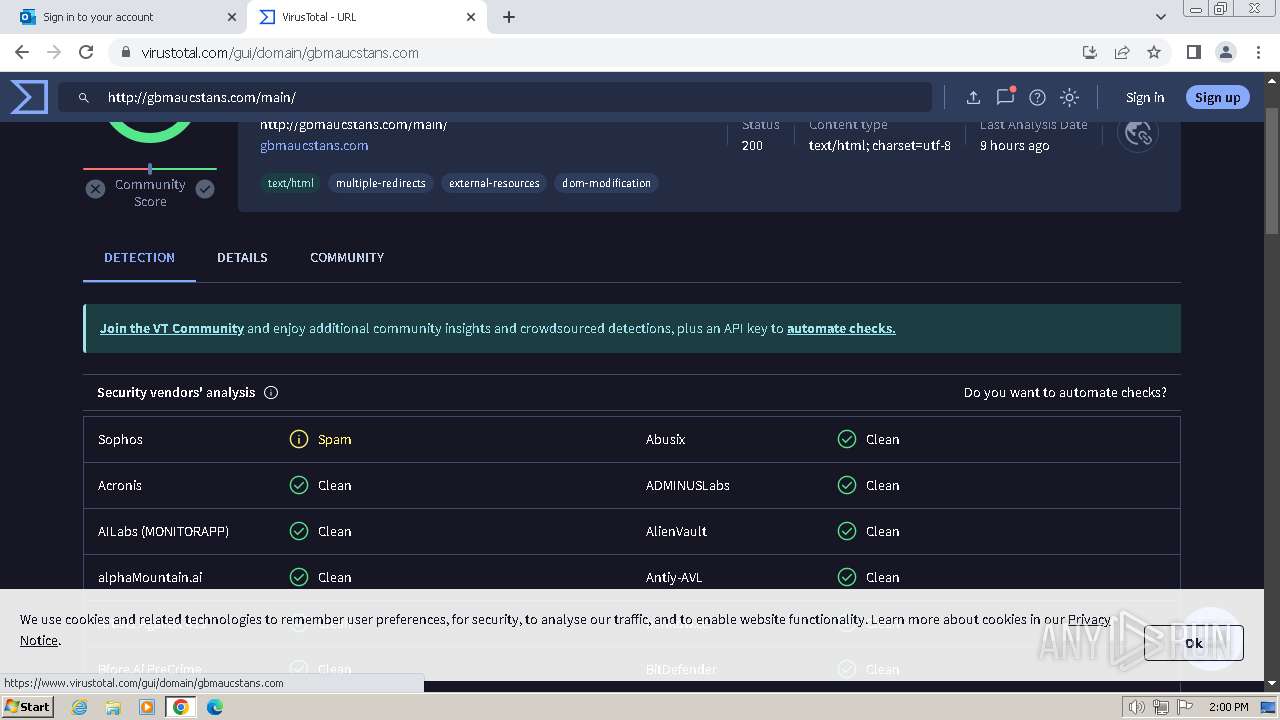Viewport: 1280px width, 720px height.
Task: Click the dom-modification tag
Action: pos(606,183)
